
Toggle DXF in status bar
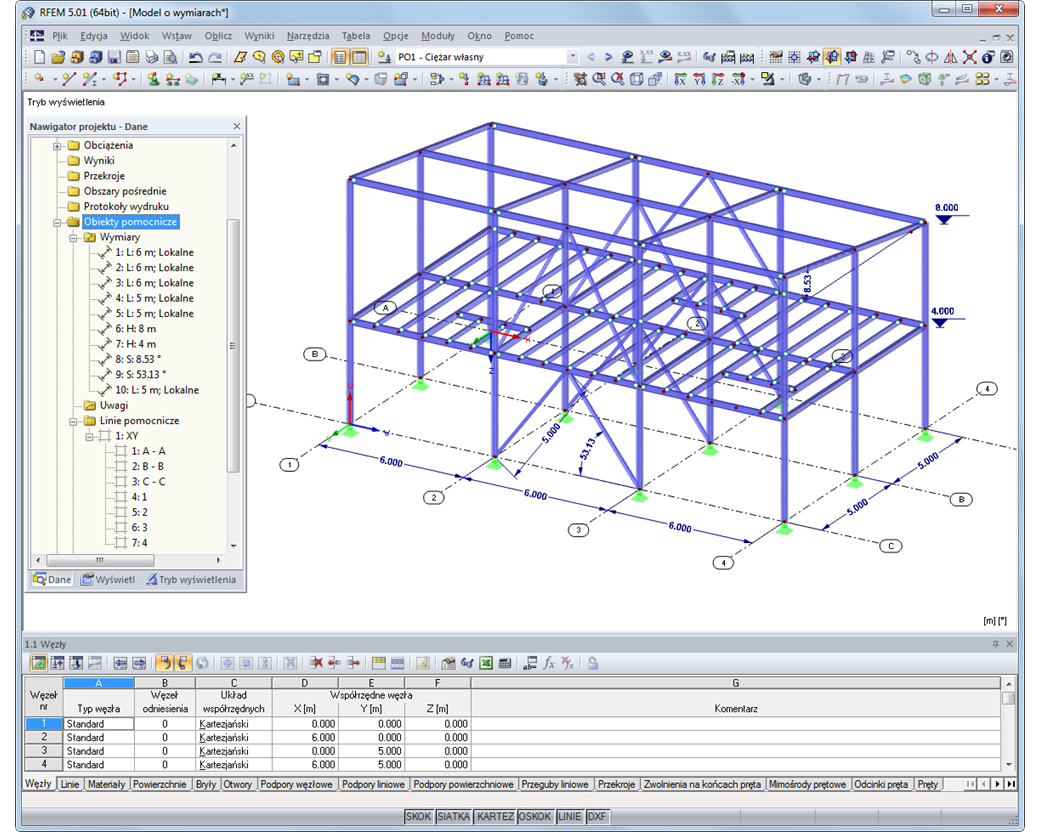coord(596,816)
